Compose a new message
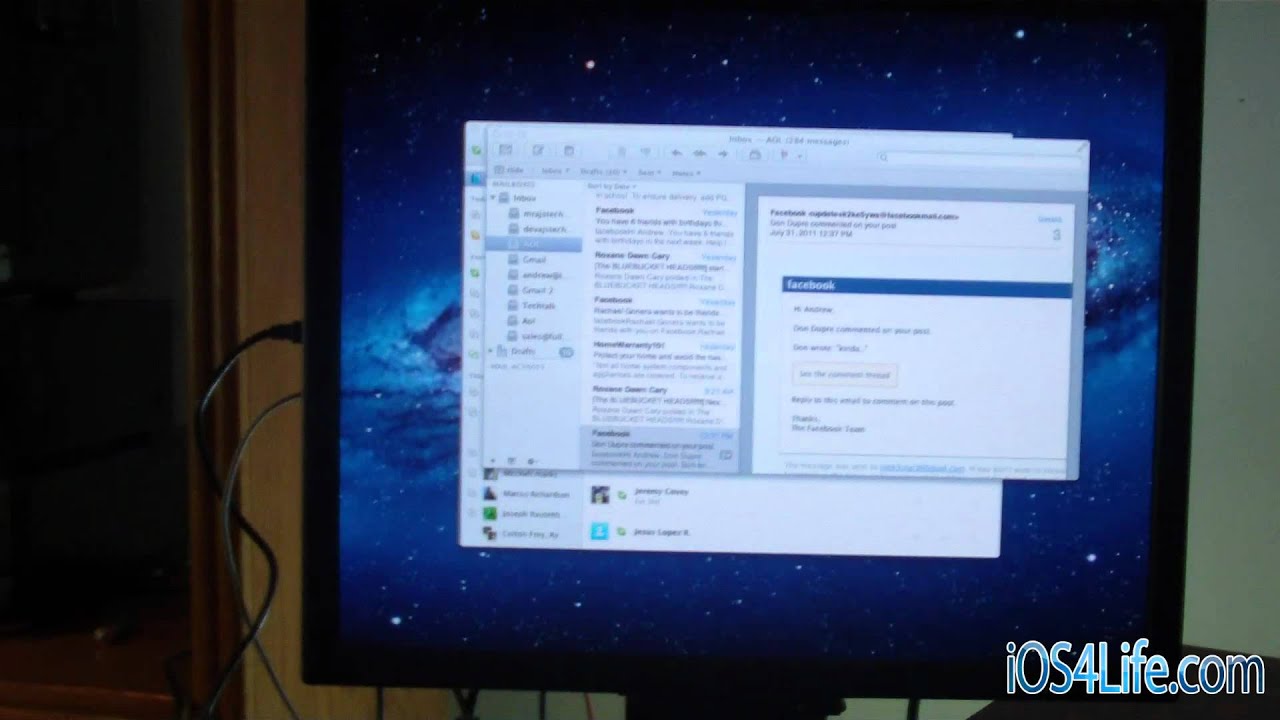1280x720 pixels. [538, 151]
